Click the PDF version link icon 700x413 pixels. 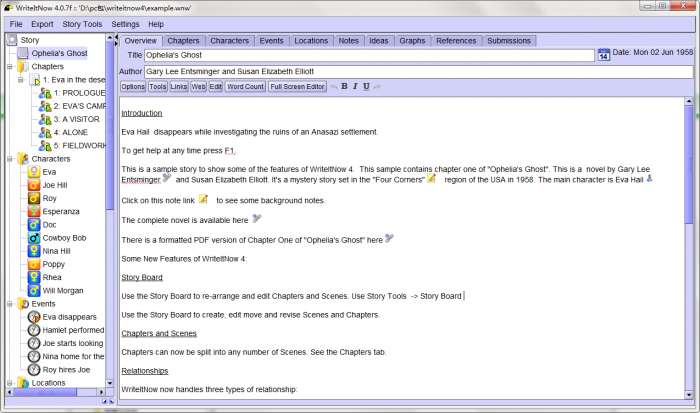[390, 238]
